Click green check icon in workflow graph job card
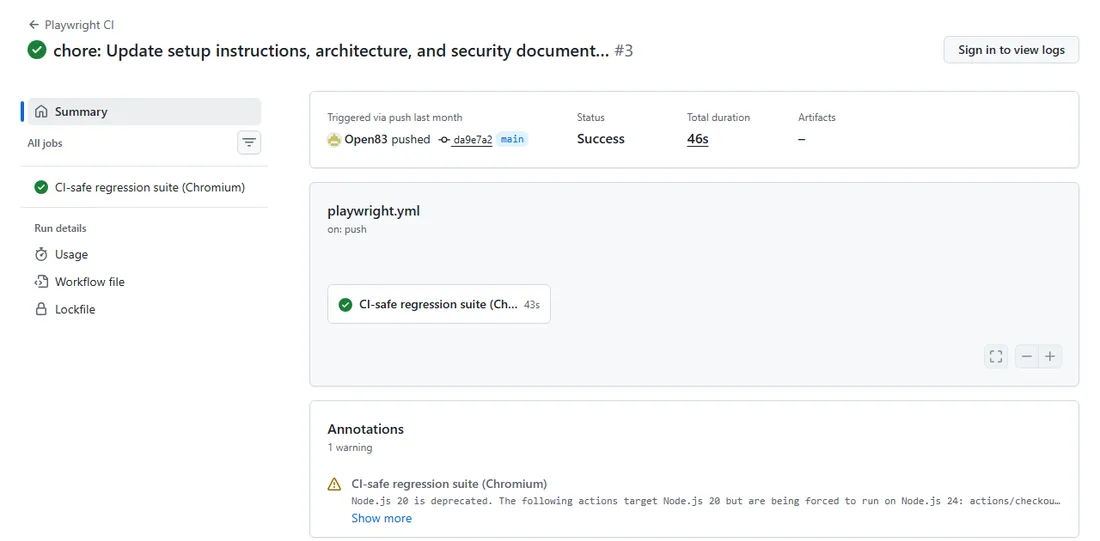 [345, 305]
